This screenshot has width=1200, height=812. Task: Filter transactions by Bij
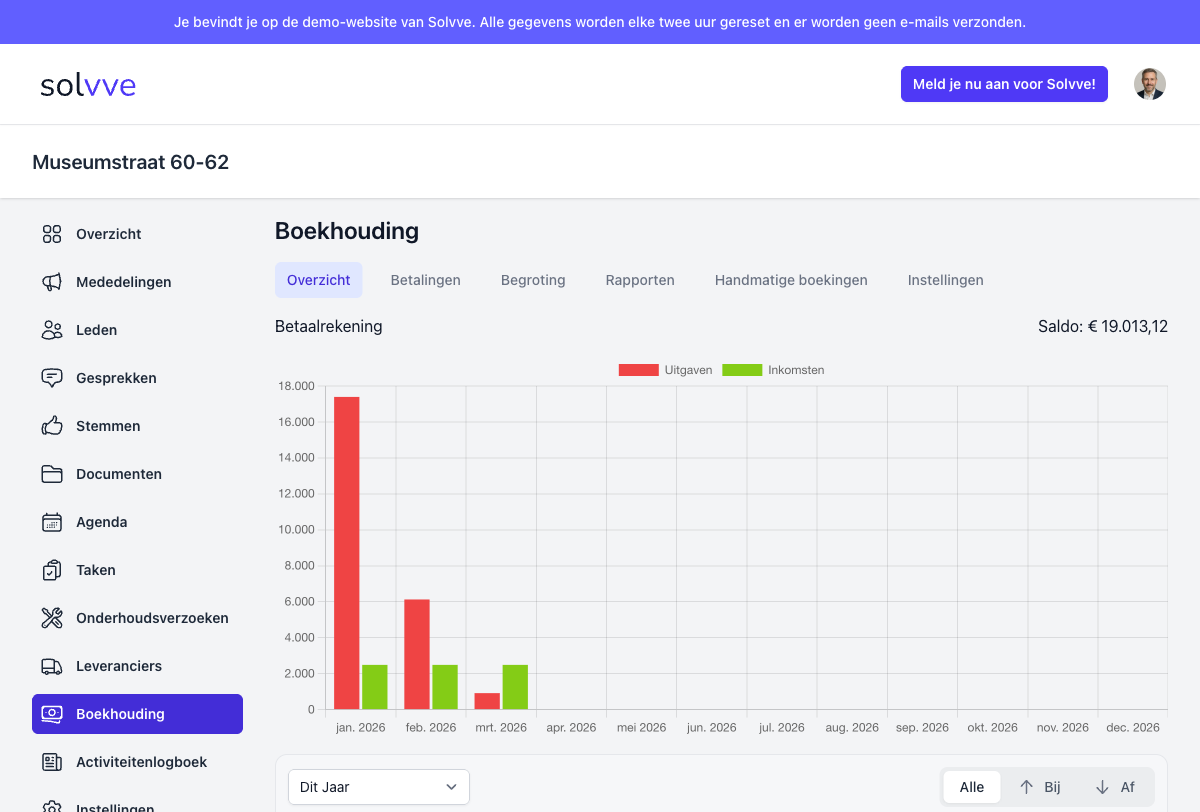(x=1040, y=787)
